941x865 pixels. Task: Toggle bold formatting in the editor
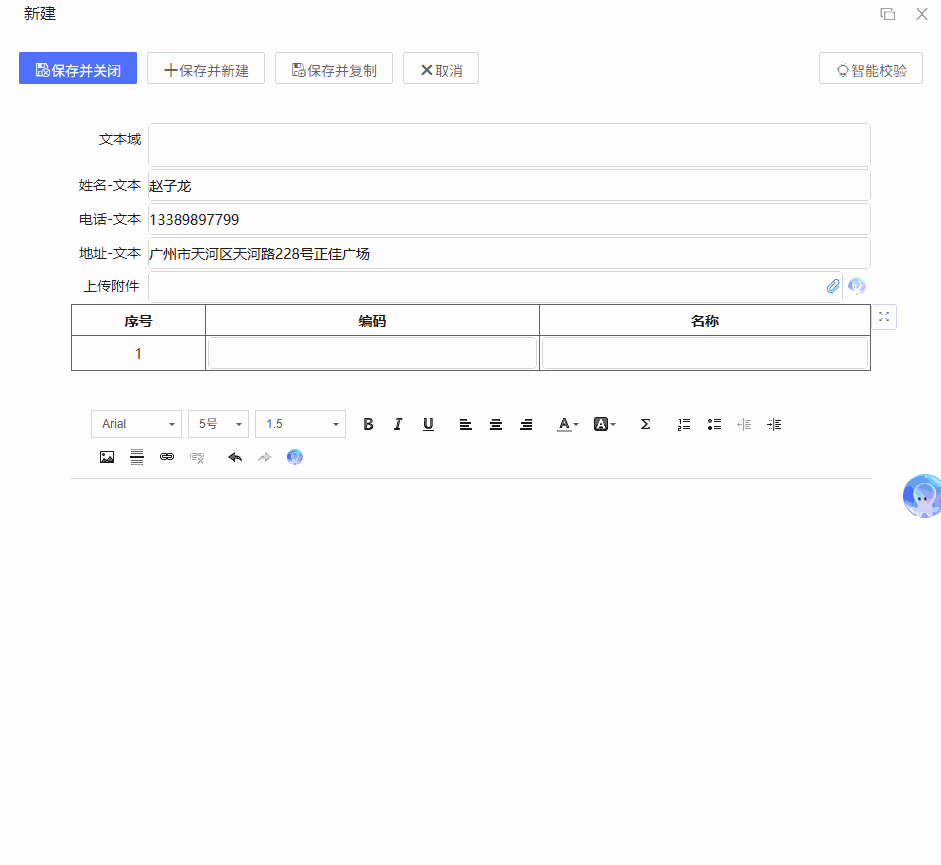(x=368, y=424)
